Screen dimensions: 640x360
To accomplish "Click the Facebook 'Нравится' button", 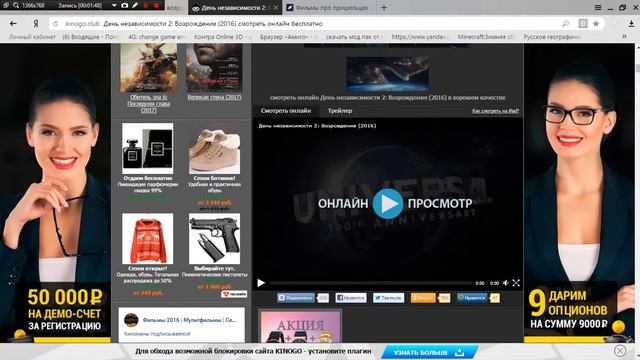I will pos(351,298).
